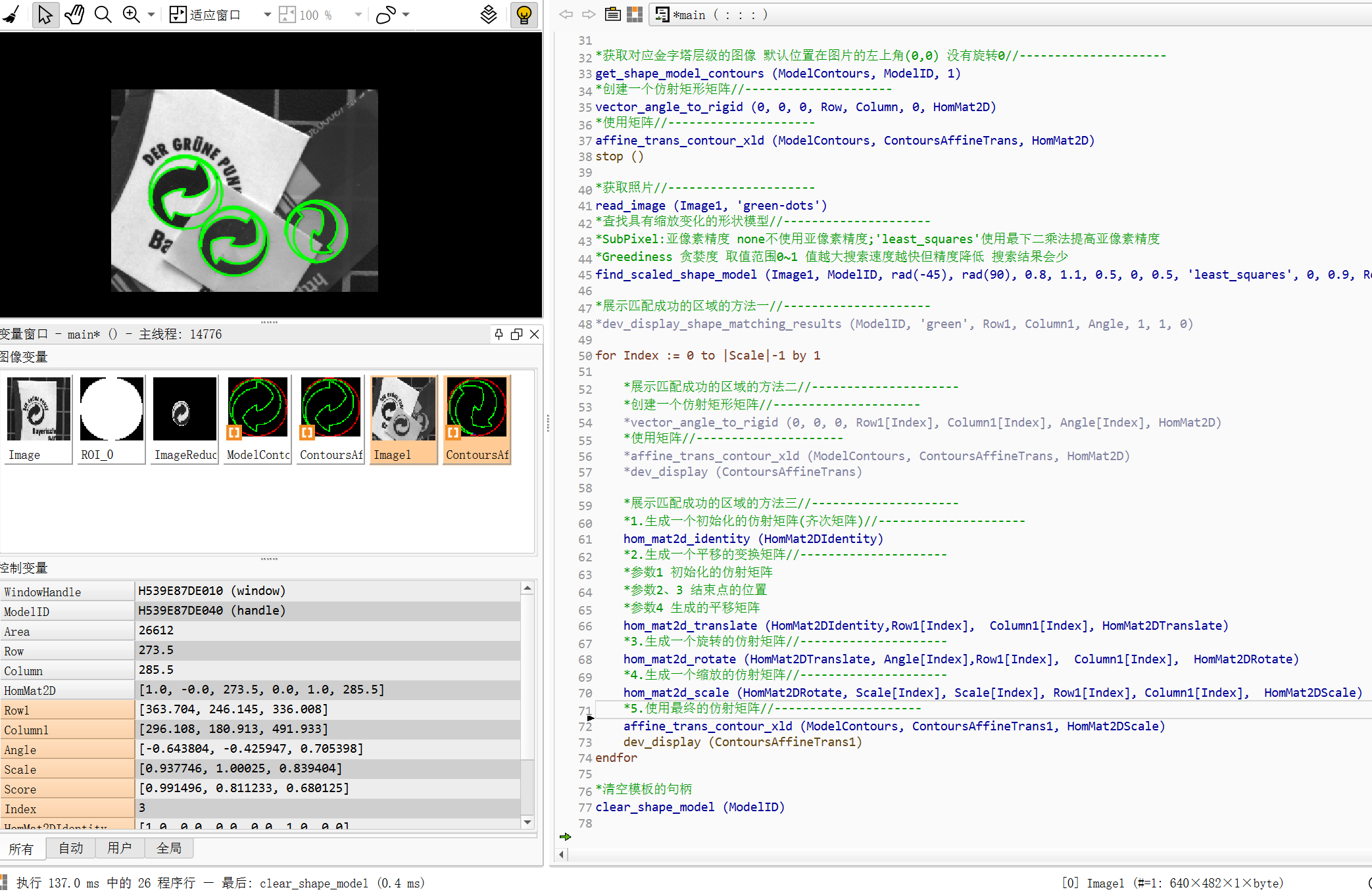Select the arrow pointer tool
The image size is (1372, 896).
tap(45, 14)
